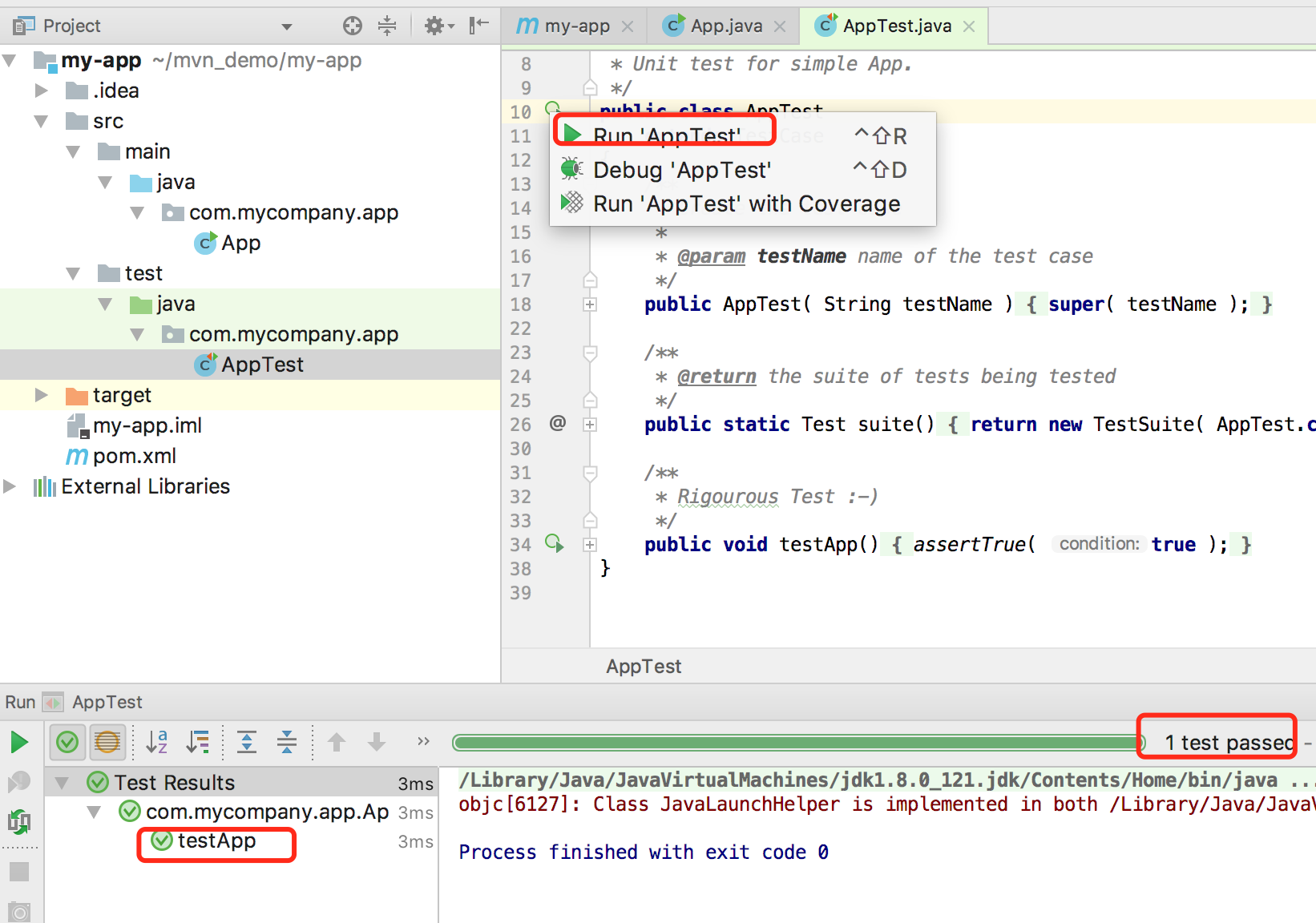Click the java JDK path console link
The image size is (1316, 923).
tap(867, 780)
